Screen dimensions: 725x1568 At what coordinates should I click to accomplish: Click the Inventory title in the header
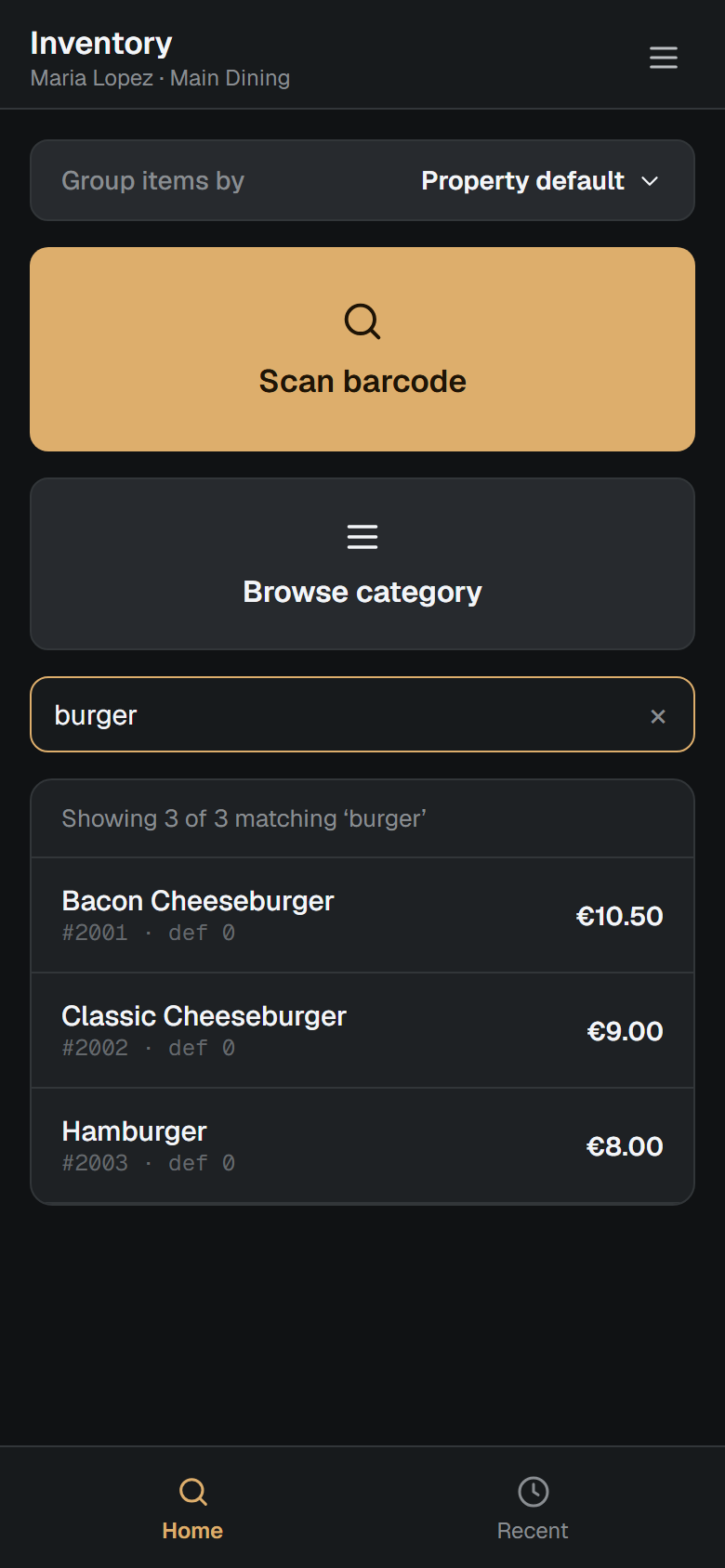[x=101, y=44]
